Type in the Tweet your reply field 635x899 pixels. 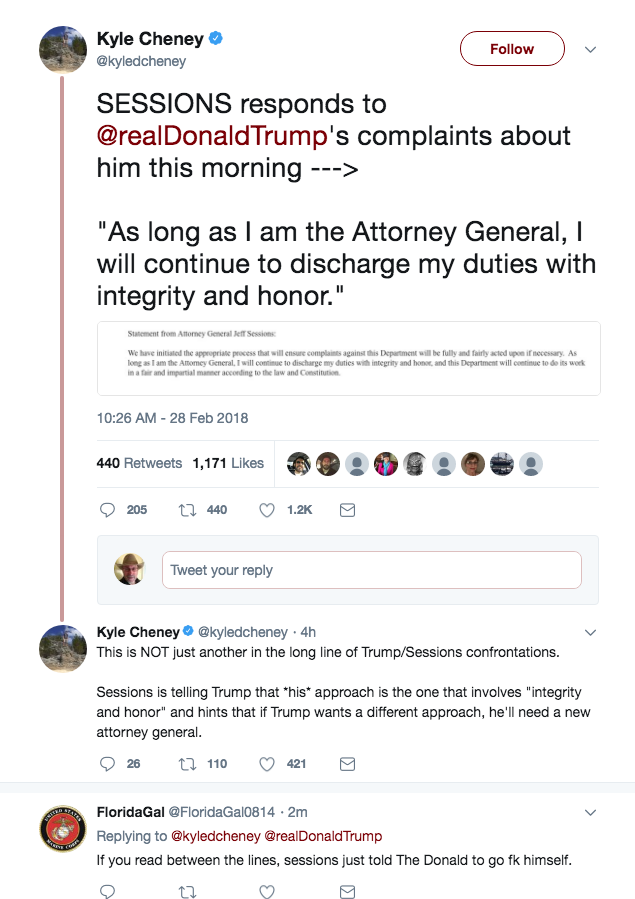pyautogui.click(x=371, y=570)
